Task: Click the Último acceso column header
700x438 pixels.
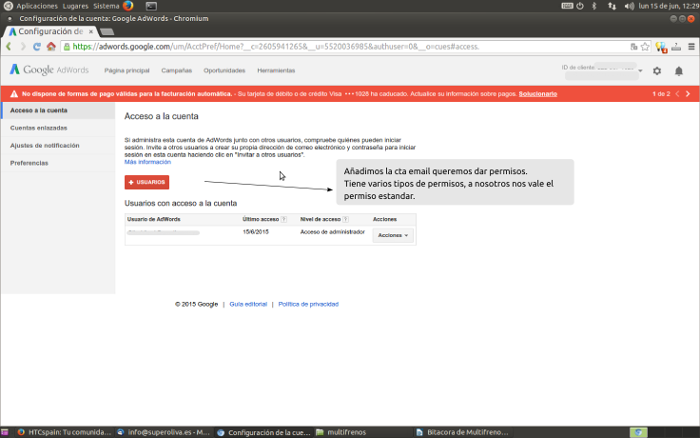Action: [x=260, y=219]
